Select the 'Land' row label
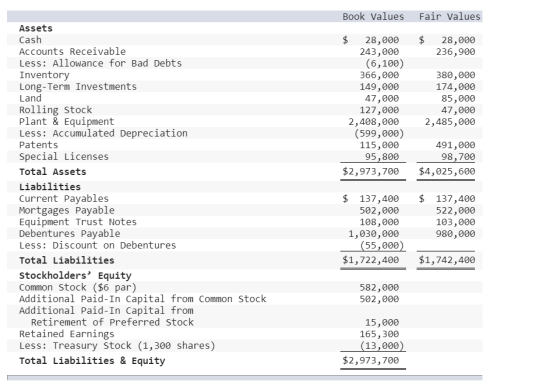This screenshot has width=560, height=385. tap(30, 98)
